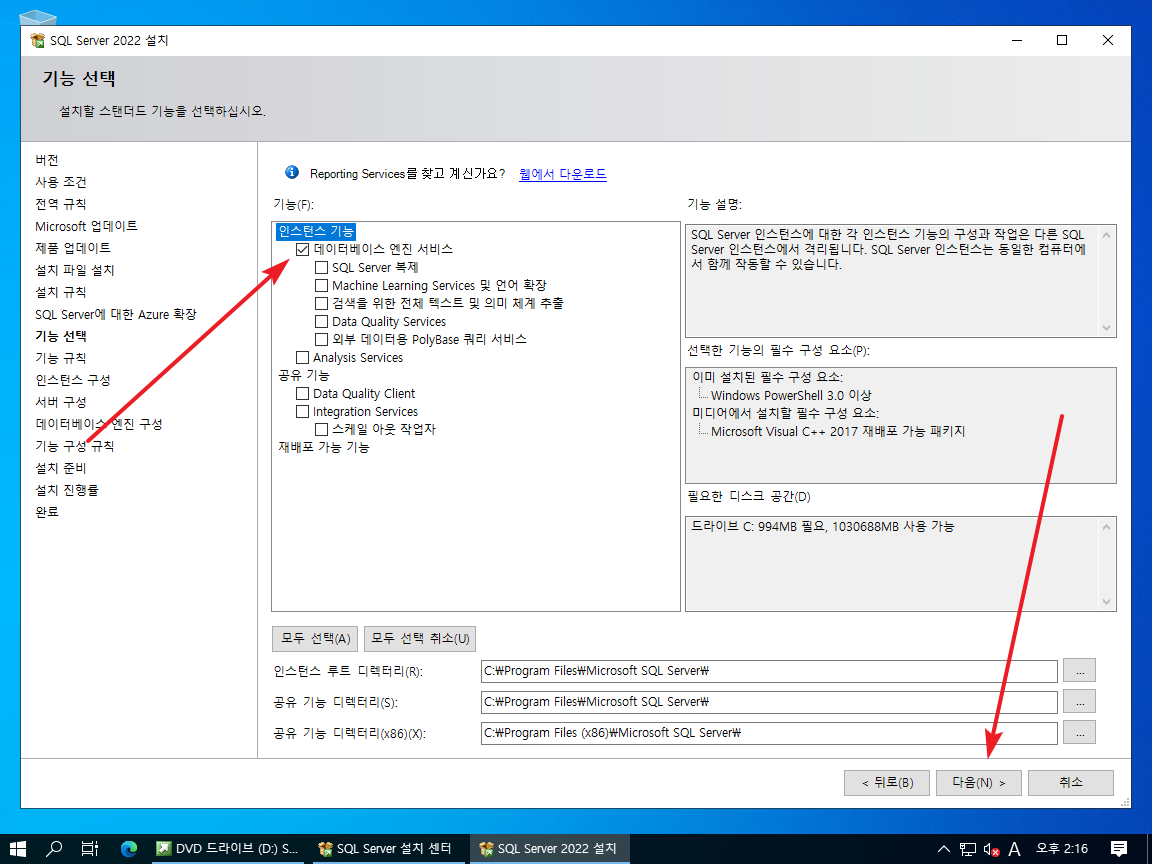The height and width of the screenshot is (864, 1152).
Task: Select 재배포 가능 기능 tree heading
Action: coord(323,447)
